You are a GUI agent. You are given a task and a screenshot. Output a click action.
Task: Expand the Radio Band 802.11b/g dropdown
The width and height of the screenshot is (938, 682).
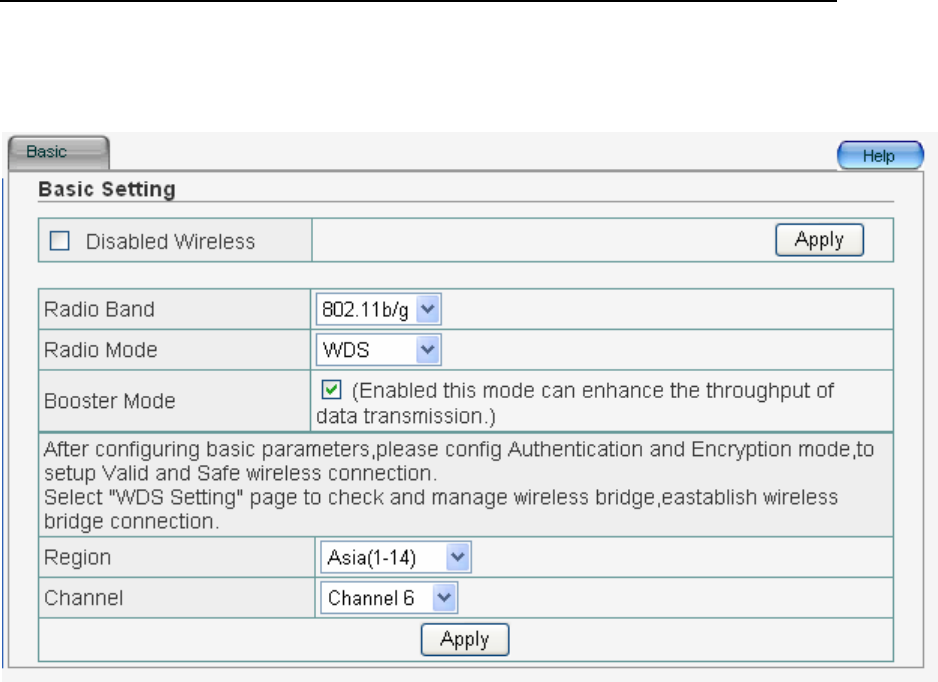pyautogui.click(x=379, y=308)
